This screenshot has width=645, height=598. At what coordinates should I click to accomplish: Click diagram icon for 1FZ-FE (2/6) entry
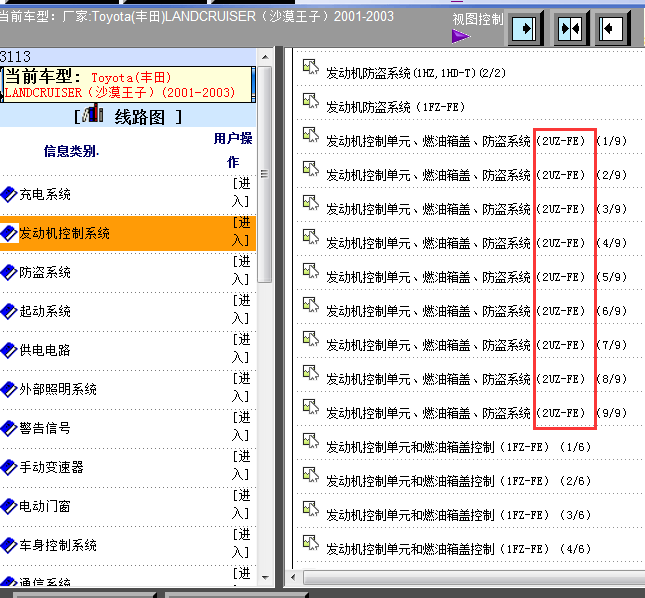[311, 475]
